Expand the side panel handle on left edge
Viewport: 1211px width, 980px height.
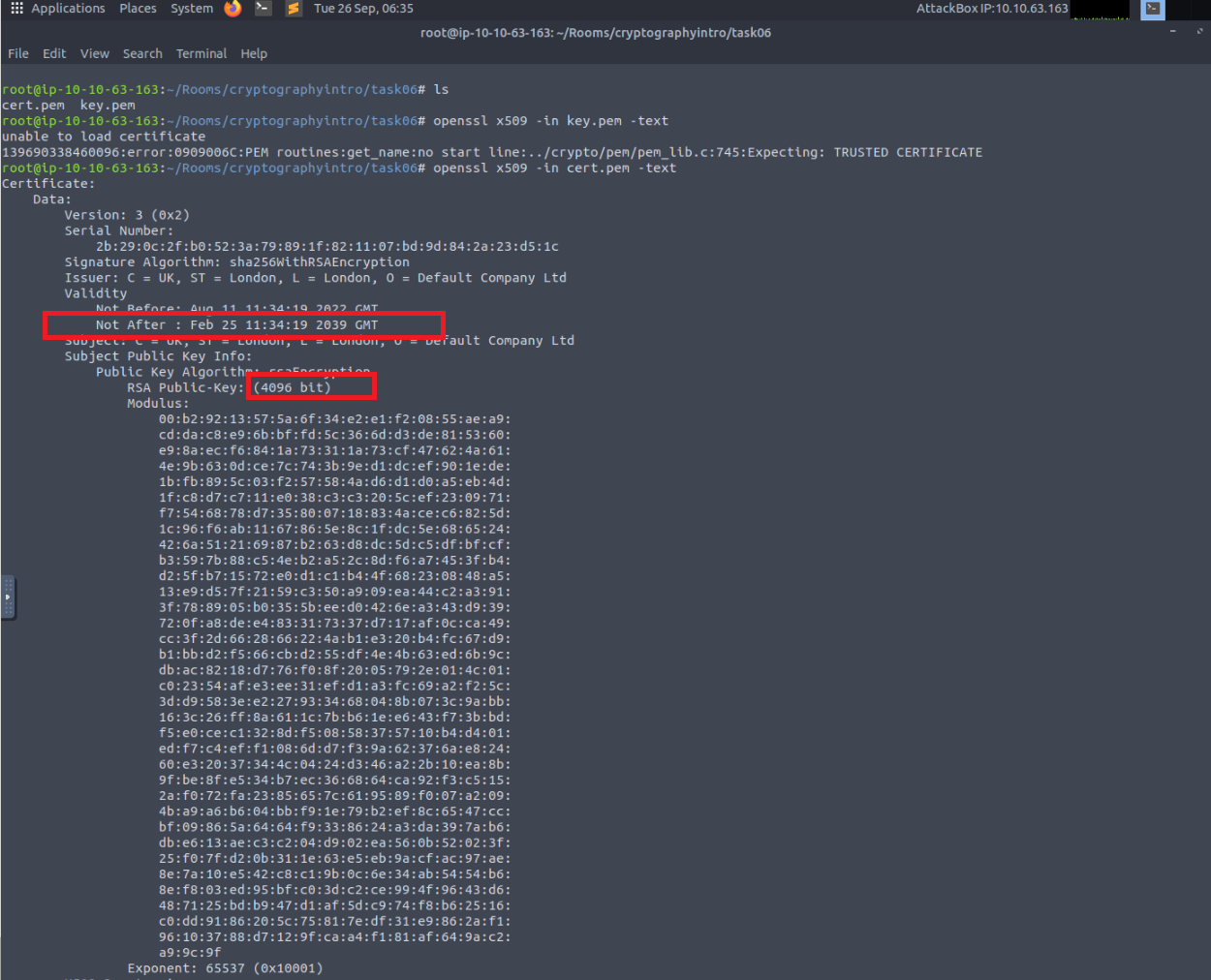coord(8,597)
